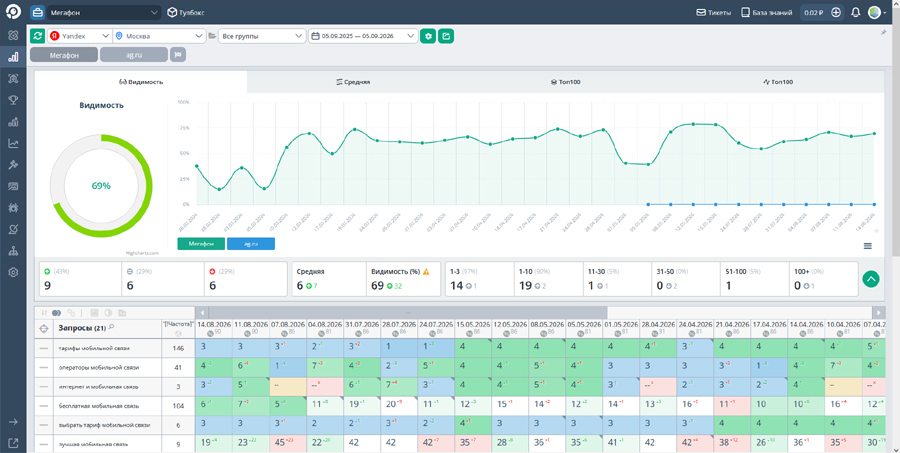
Task: Open the Все группы dropdown
Action: pos(262,36)
